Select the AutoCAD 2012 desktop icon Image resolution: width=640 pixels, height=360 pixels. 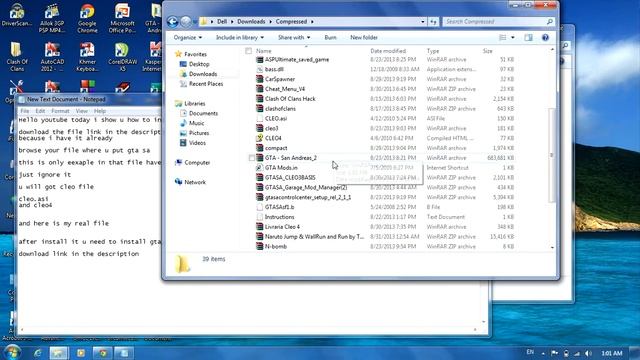coord(52,56)
